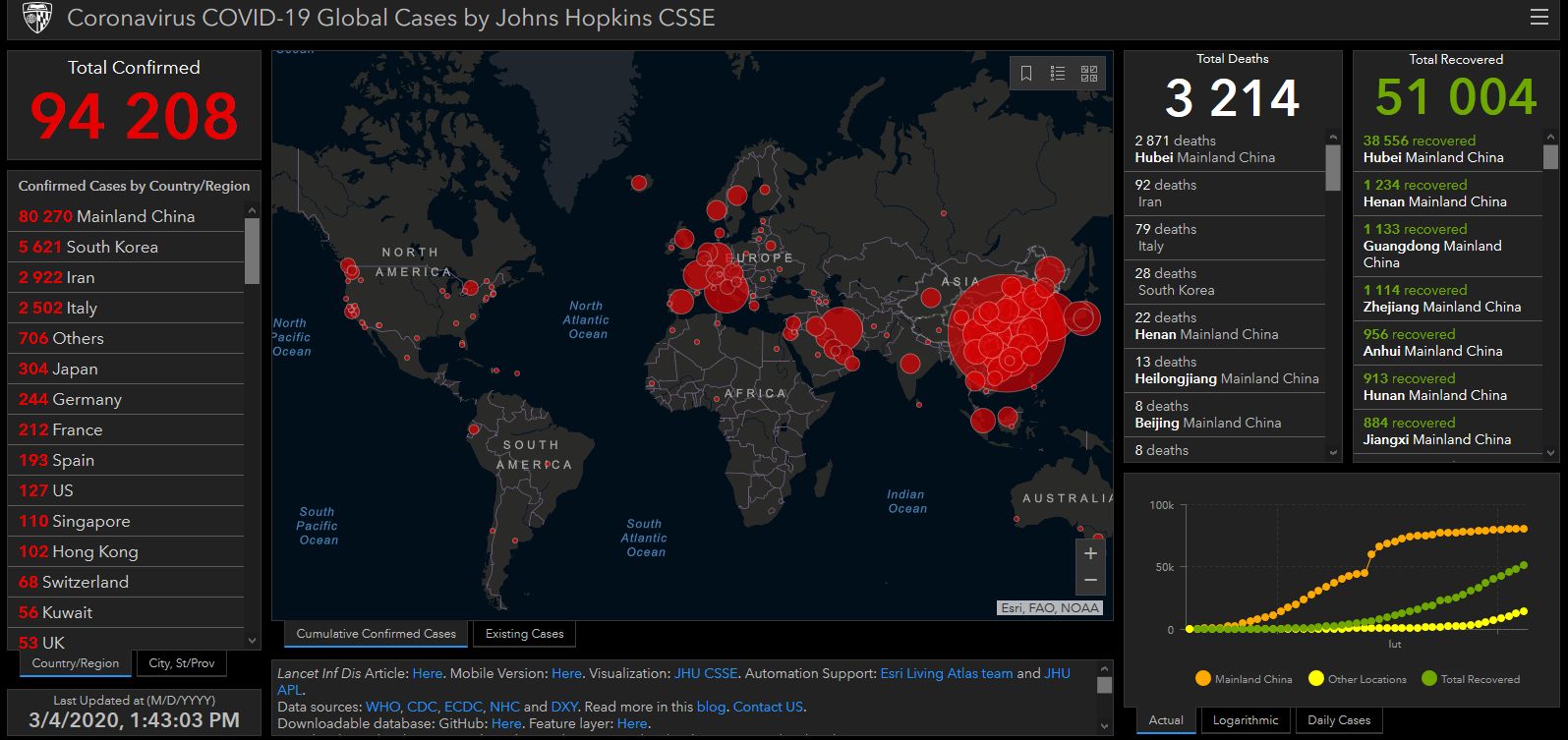Image resolution: width=1568 pixels, height=740 pixels.
Task: Open the basemap gallery grid icon
Action: click(1089, 74)
